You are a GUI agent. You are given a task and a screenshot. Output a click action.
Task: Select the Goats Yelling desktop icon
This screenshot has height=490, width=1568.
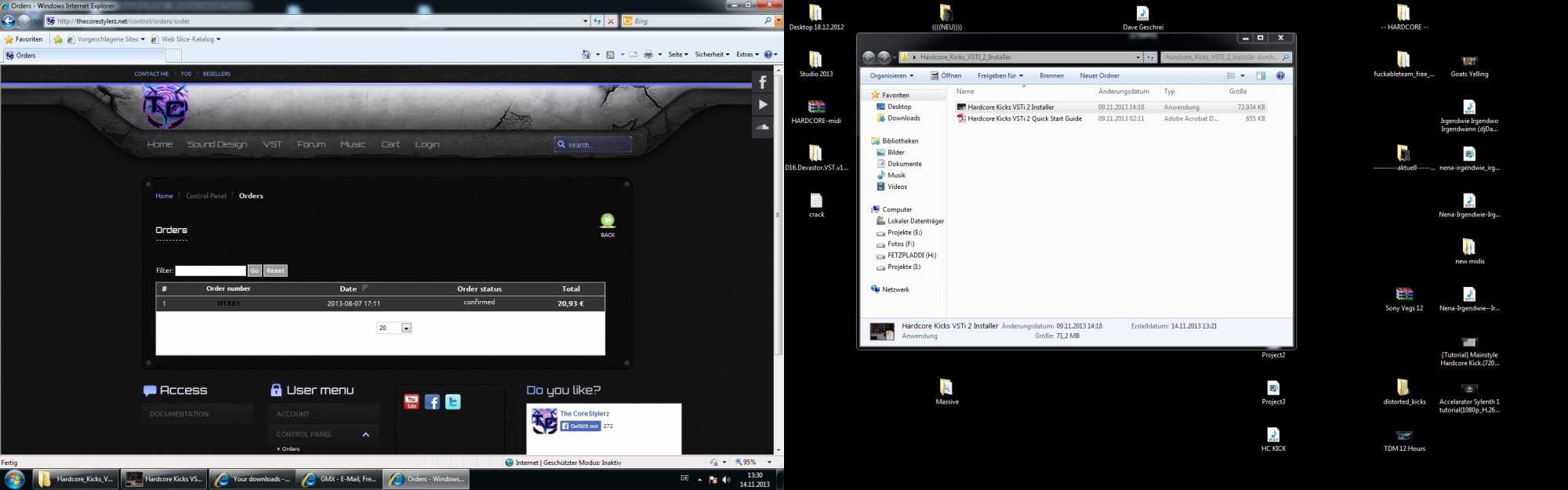(1469, 64)
